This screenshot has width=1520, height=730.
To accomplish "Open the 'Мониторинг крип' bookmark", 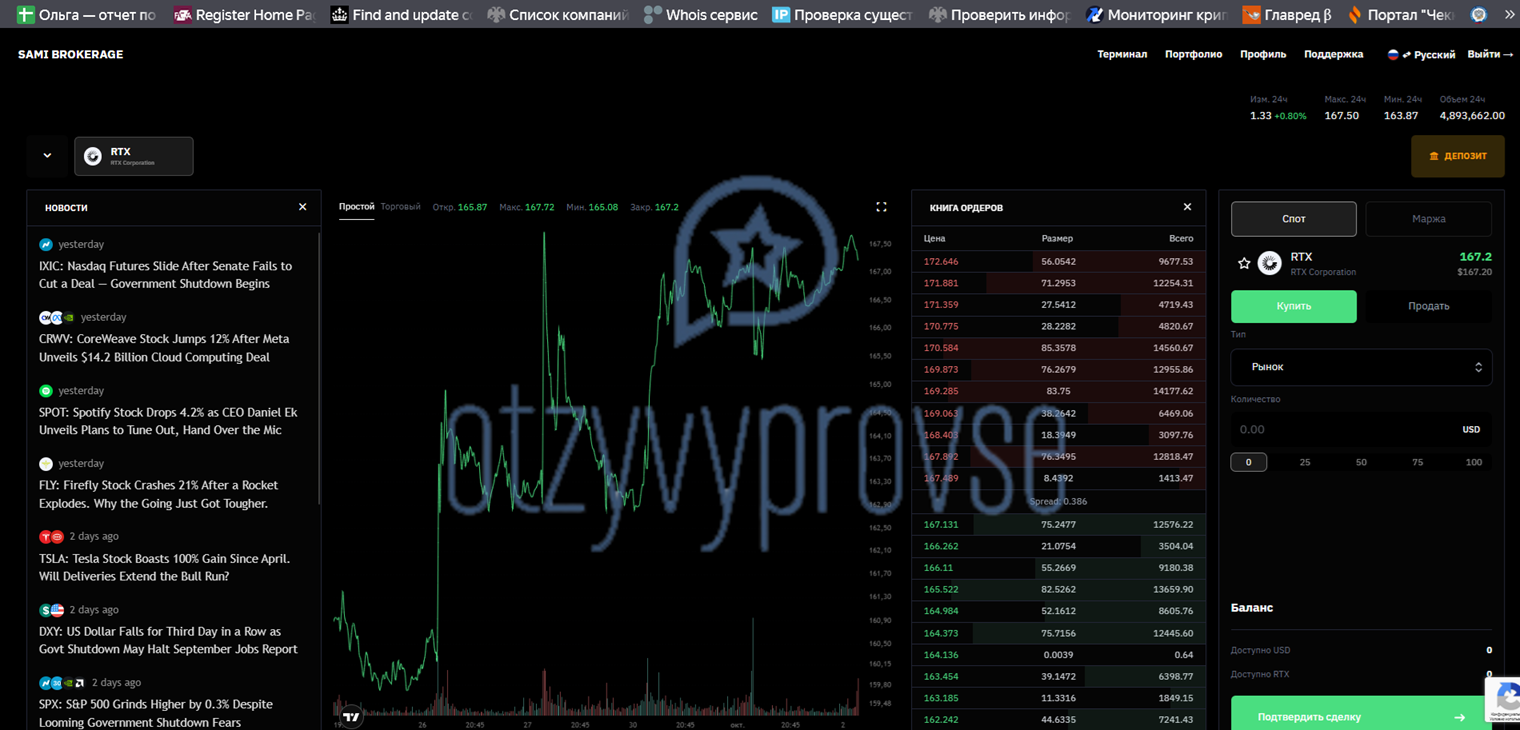I will tap(1157, 15).
